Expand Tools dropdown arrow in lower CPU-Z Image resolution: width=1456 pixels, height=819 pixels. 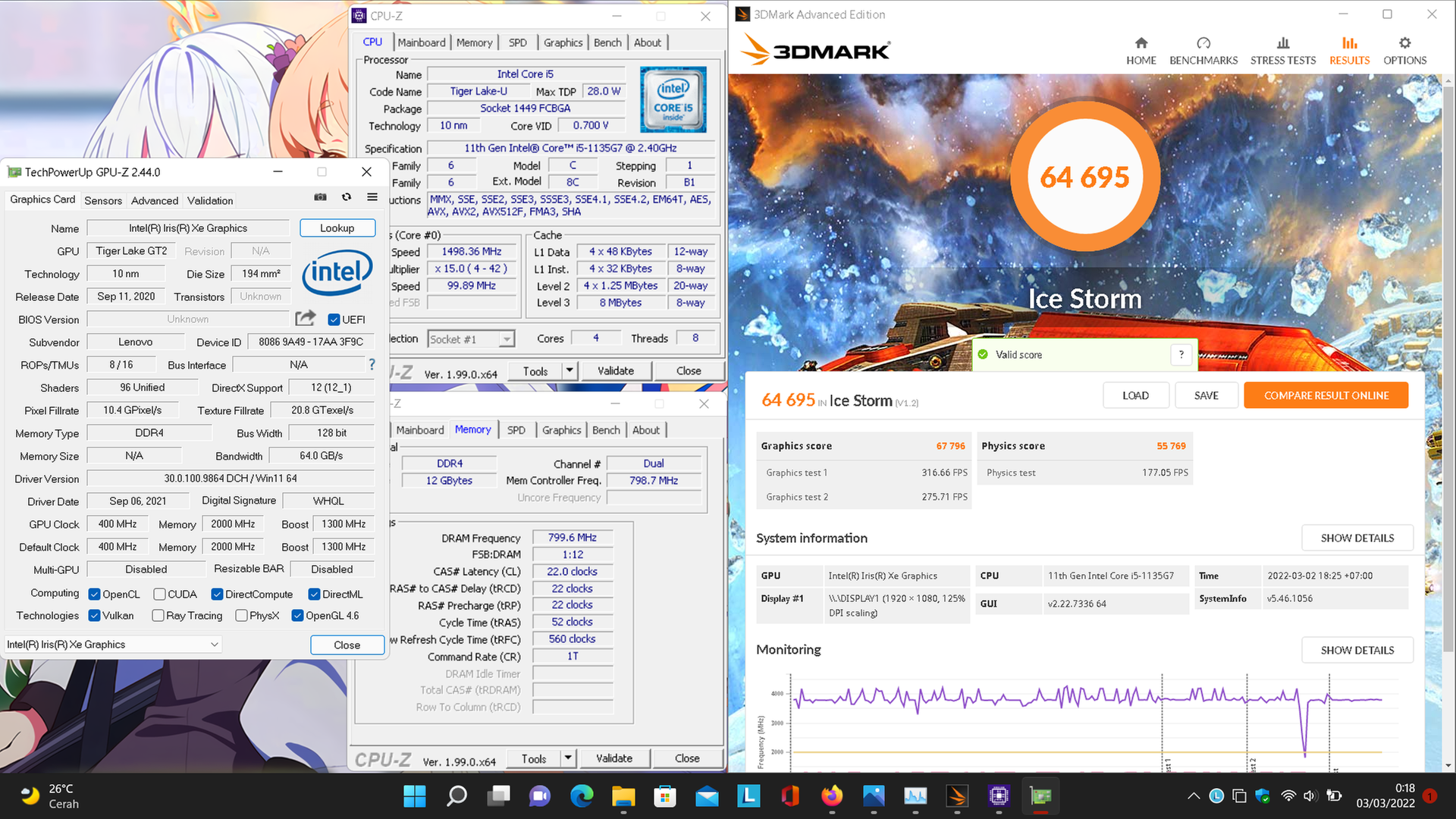click(568, 758)
